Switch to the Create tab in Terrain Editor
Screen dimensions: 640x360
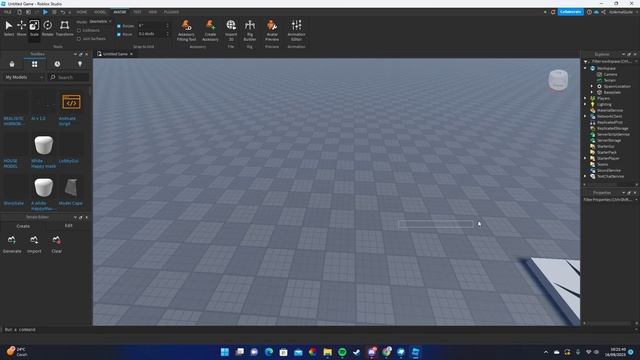(23, 226)
